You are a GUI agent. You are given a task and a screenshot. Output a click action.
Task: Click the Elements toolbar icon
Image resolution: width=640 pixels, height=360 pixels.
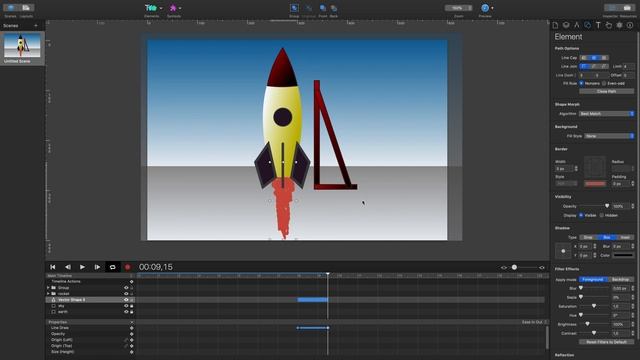tap(151, 8)
